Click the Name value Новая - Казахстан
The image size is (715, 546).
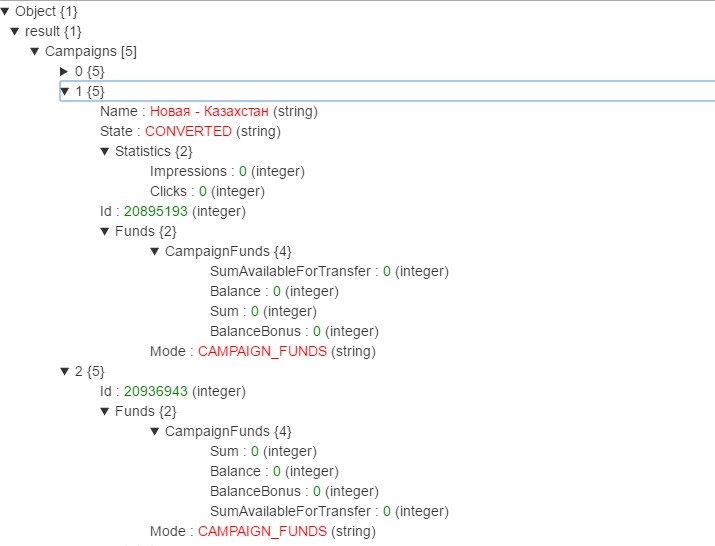[x=209, y=111]
